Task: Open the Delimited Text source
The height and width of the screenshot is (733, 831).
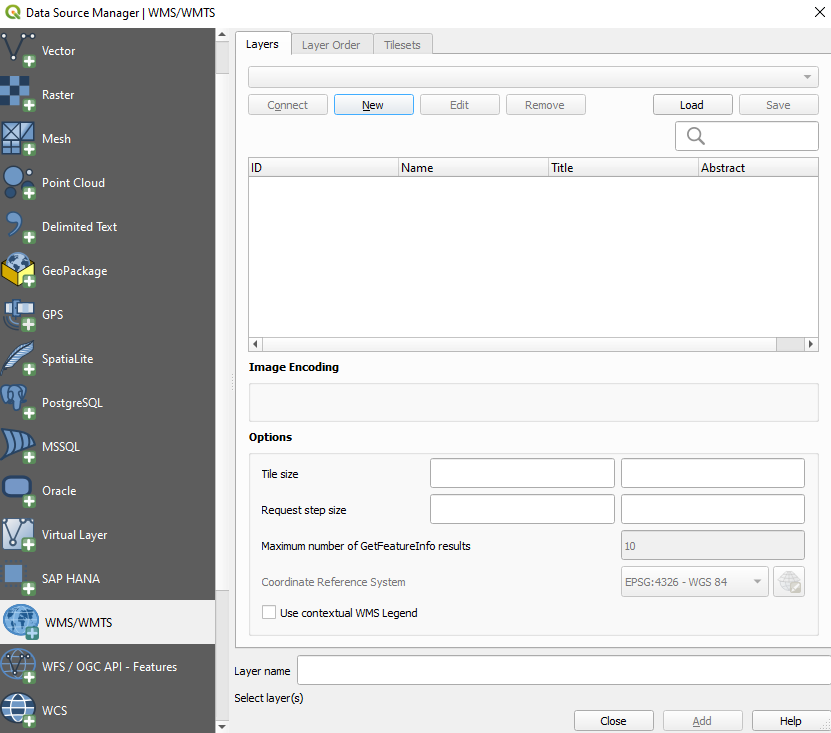Action: [x=20, y=227]
